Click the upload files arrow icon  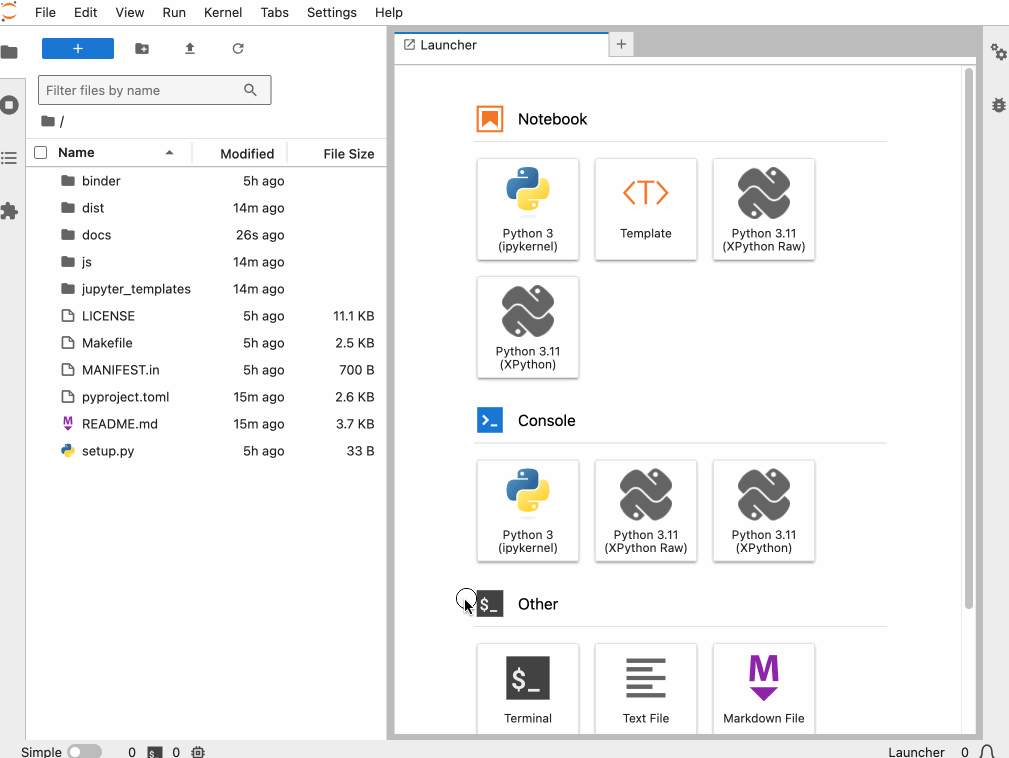point(190,47)
